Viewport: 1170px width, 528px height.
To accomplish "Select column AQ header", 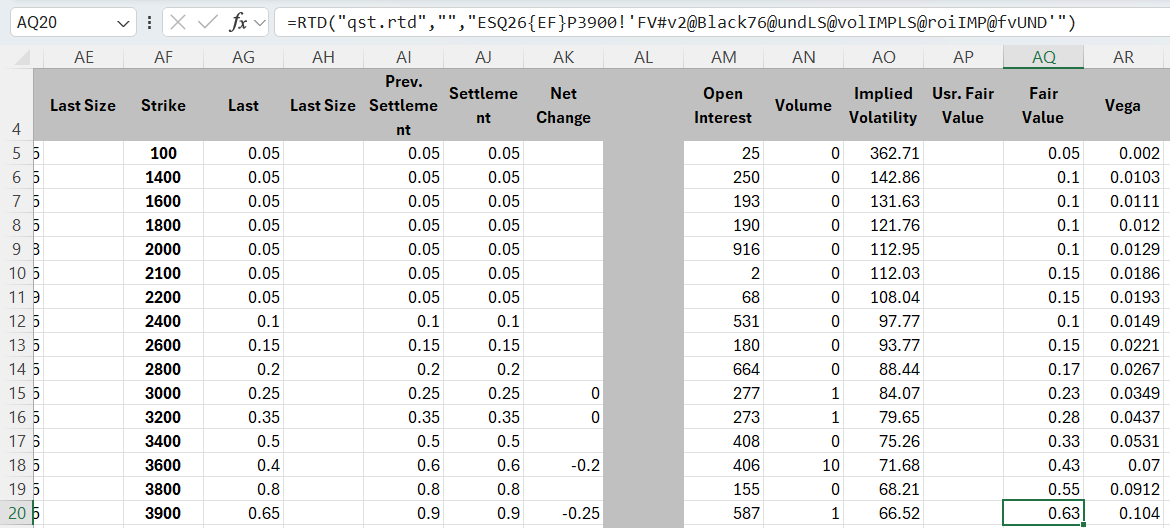I will 1043,57.
